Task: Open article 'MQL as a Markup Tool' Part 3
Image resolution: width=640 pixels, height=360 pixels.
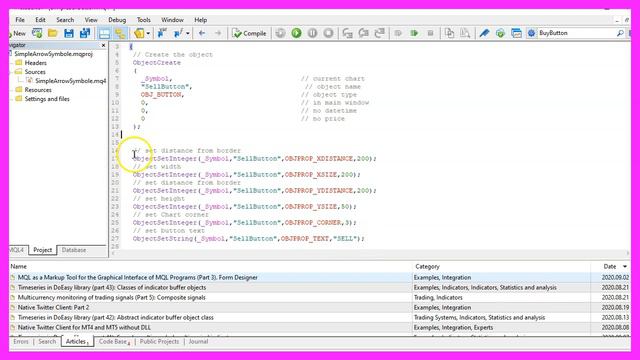Action: (138, 278)
